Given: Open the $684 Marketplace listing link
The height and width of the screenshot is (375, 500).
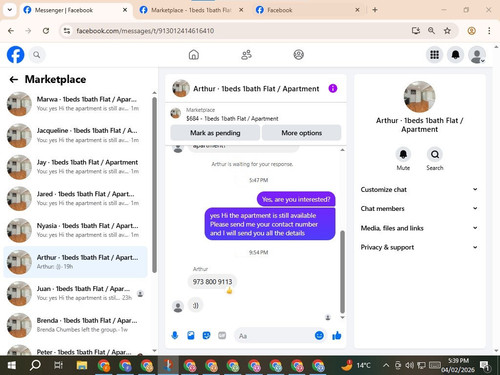Looking at the screenshot, I should click(232, 118).
